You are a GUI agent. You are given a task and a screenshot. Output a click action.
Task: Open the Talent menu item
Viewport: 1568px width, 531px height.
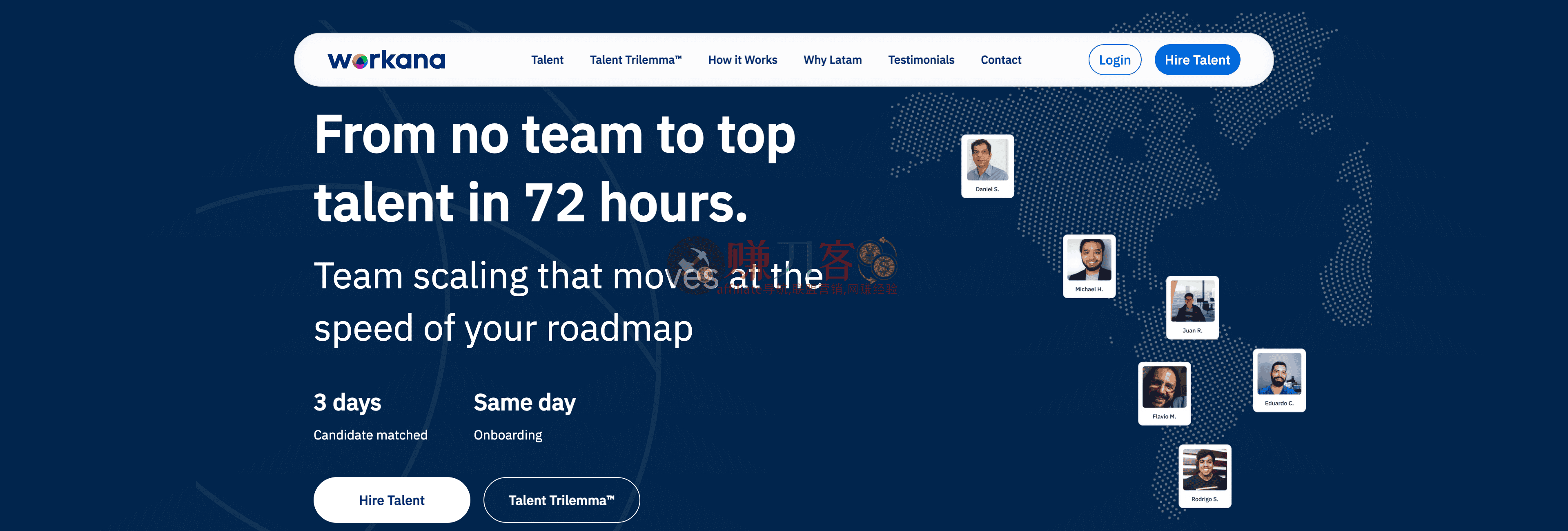click(547, 60)
